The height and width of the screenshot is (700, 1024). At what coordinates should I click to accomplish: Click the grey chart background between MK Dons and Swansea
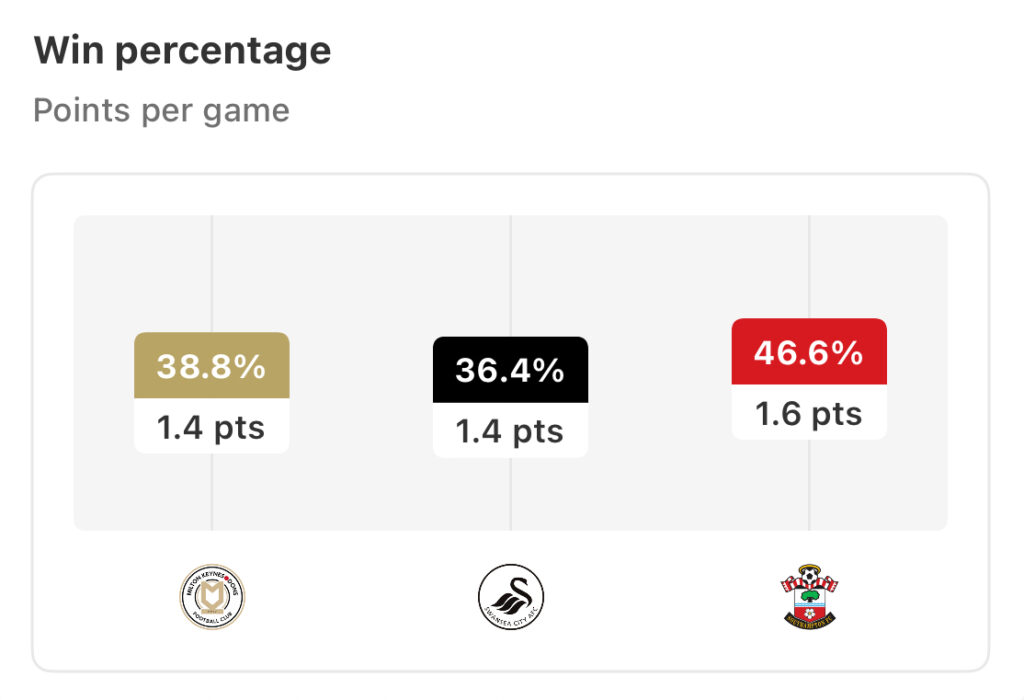tap(361, 373)
